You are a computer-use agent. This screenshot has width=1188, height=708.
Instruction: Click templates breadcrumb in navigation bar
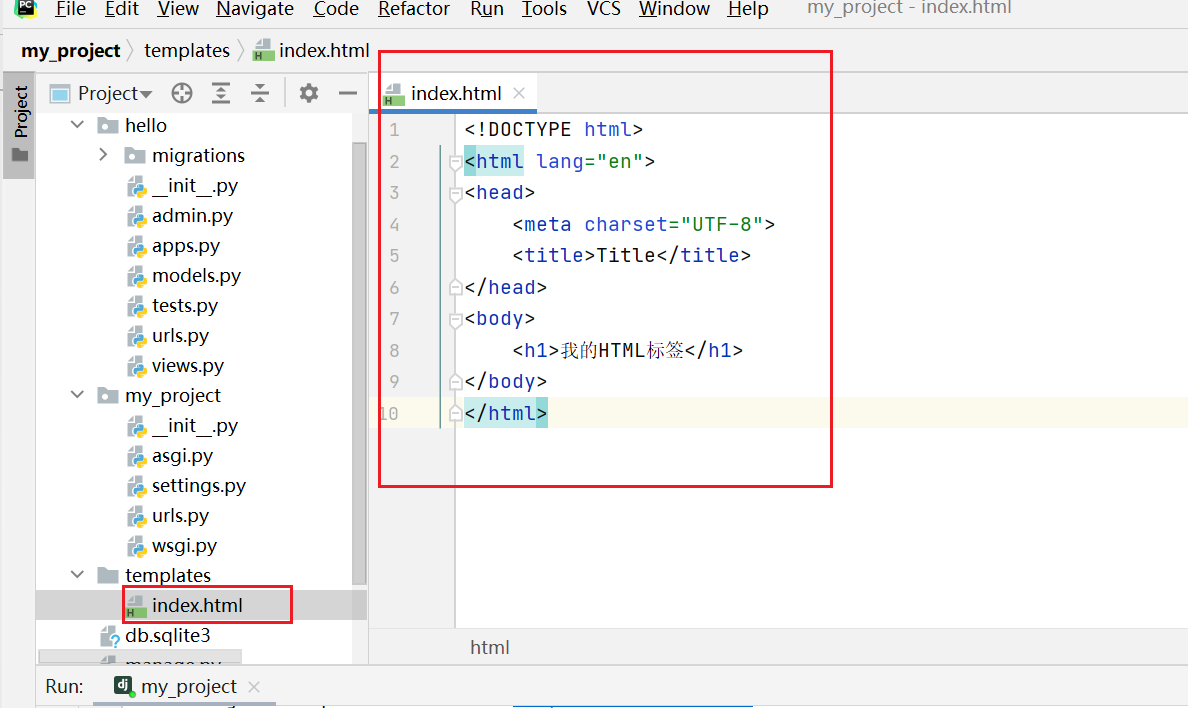pos(186,51)
